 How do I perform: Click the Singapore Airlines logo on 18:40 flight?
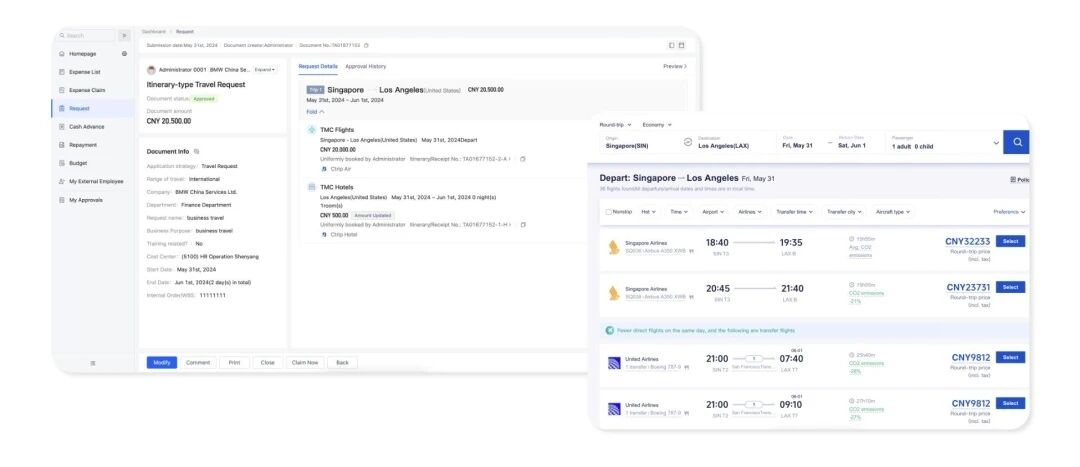point(613,247)
